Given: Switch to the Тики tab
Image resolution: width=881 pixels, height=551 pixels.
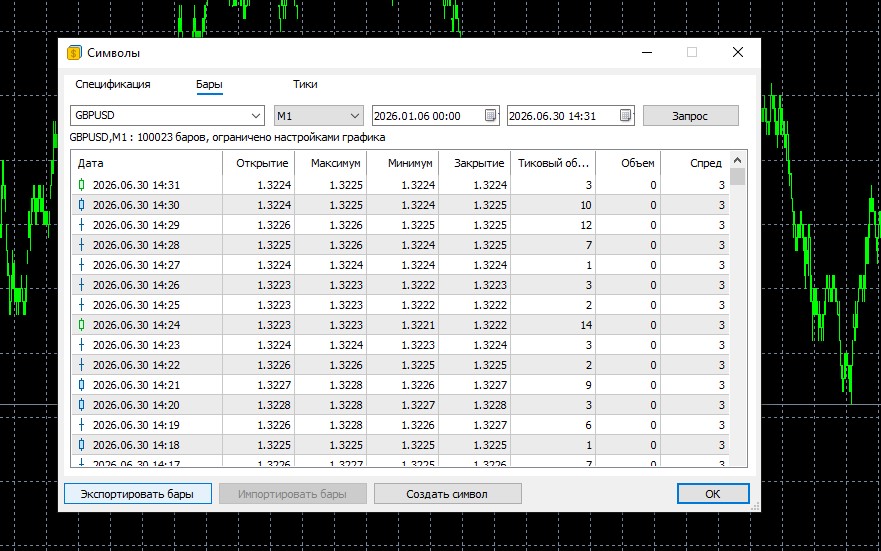Looking at the screenshot, I should [305, 84].
